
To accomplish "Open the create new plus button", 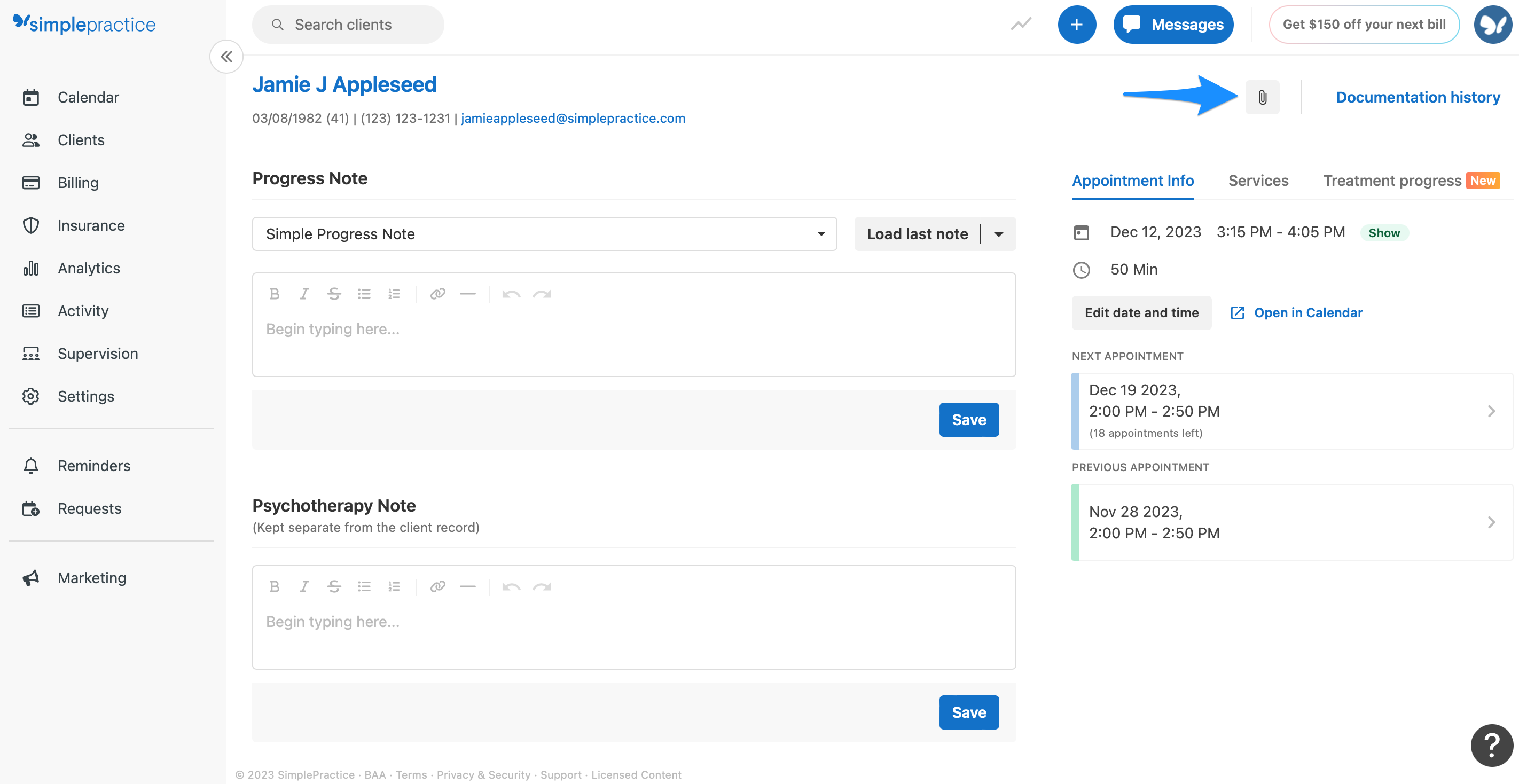I will 1077,24.
